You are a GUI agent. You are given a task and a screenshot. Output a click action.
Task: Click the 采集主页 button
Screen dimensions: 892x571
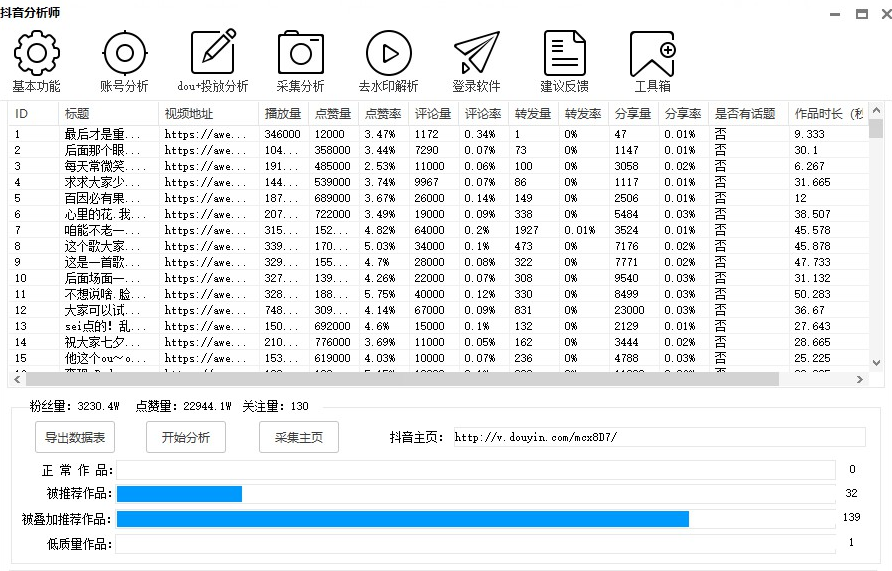[x=298, y=437]
